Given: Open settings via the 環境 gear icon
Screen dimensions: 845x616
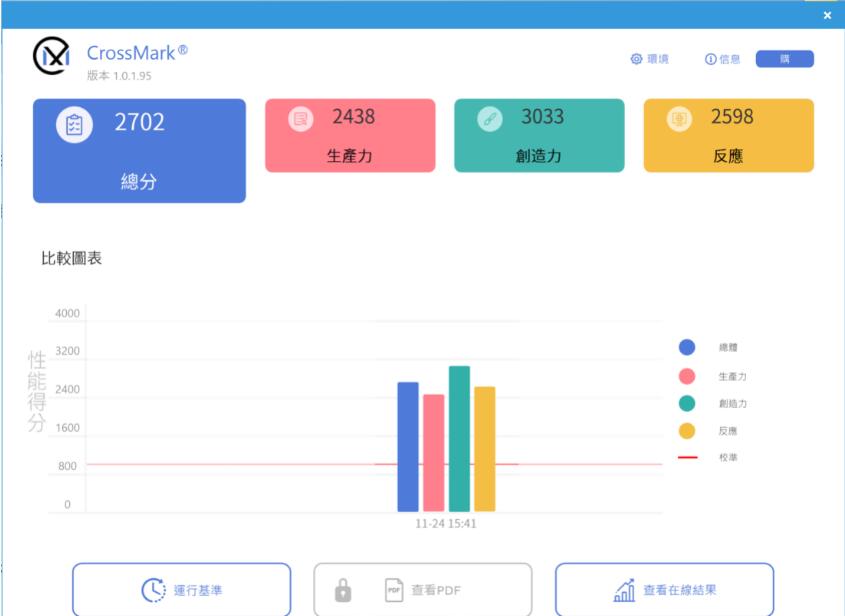Looking at the screenshot, I should tap(636, 59).
